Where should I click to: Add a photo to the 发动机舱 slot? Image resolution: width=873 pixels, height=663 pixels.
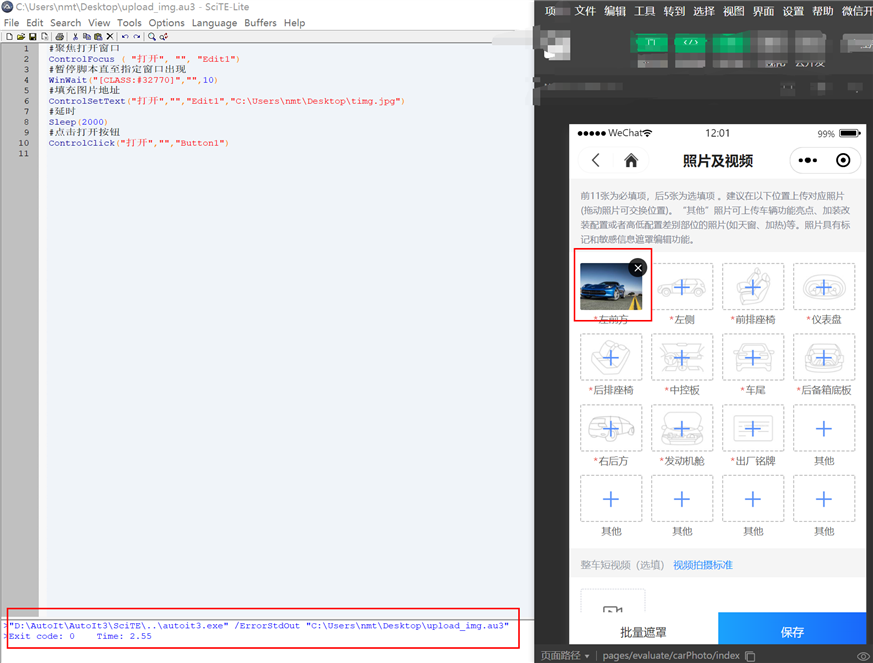pos(682,428)
